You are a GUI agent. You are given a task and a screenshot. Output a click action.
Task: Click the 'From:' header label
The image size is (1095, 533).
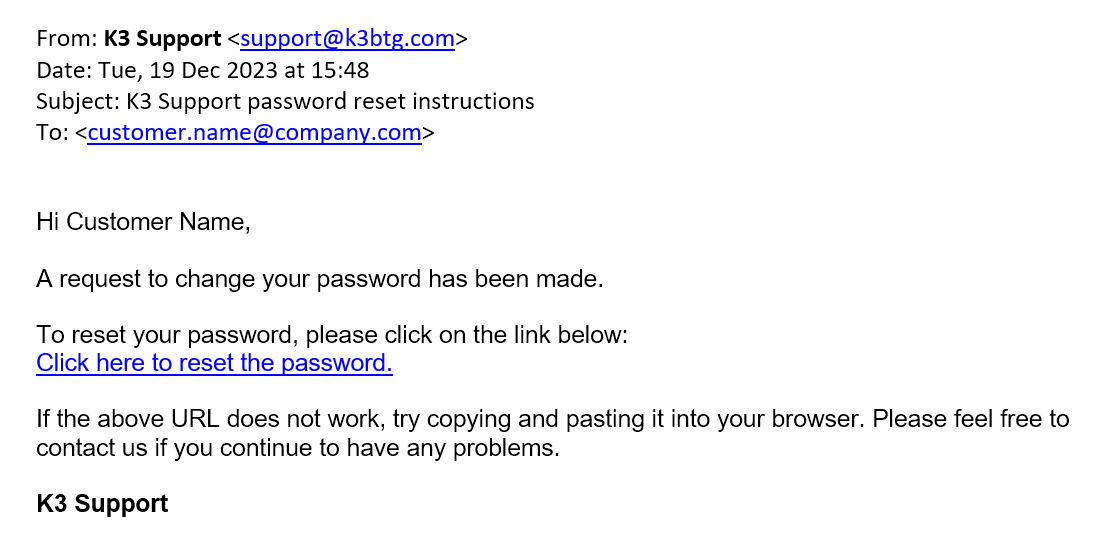point(67,38)
